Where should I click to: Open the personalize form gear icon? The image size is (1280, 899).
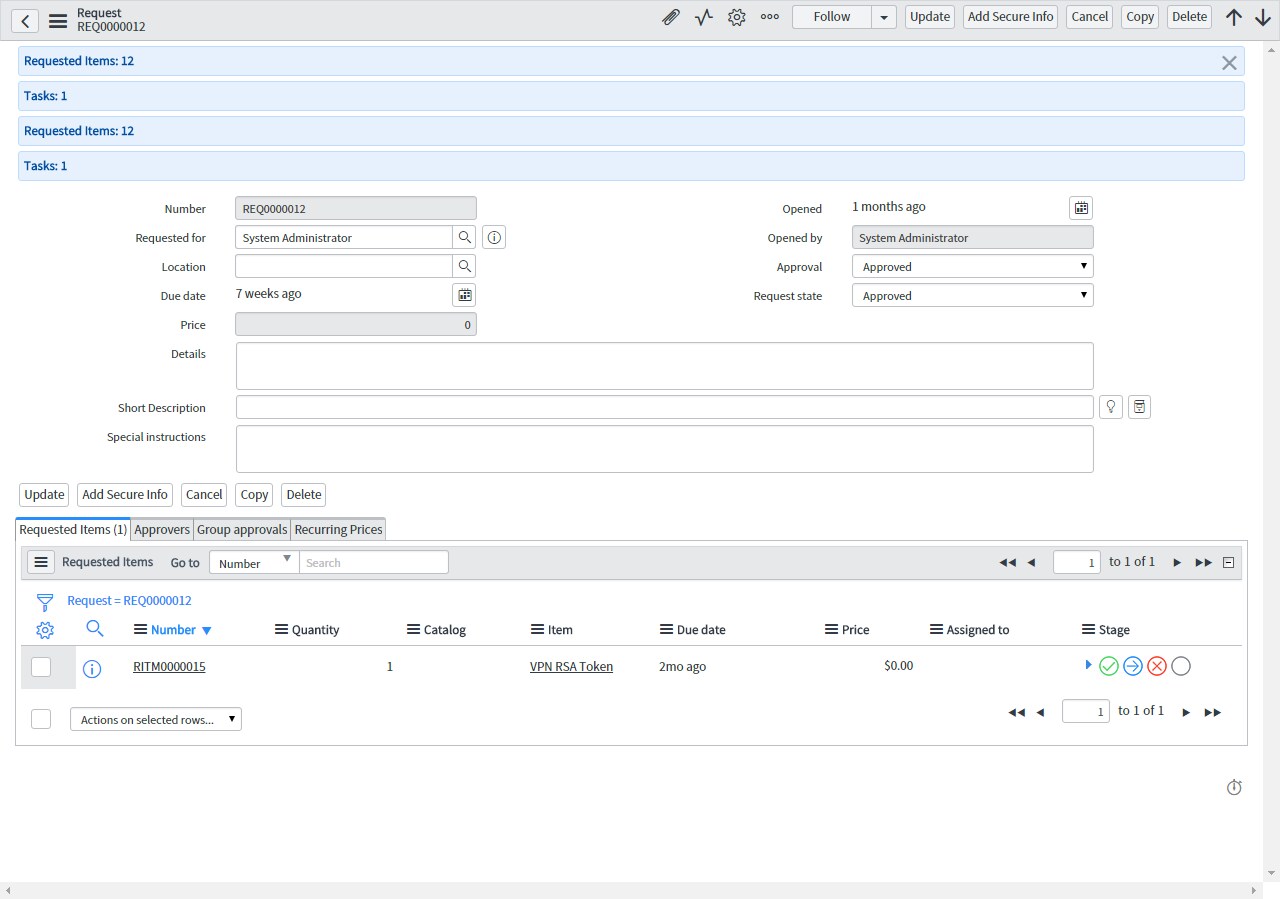pos(737,17)
